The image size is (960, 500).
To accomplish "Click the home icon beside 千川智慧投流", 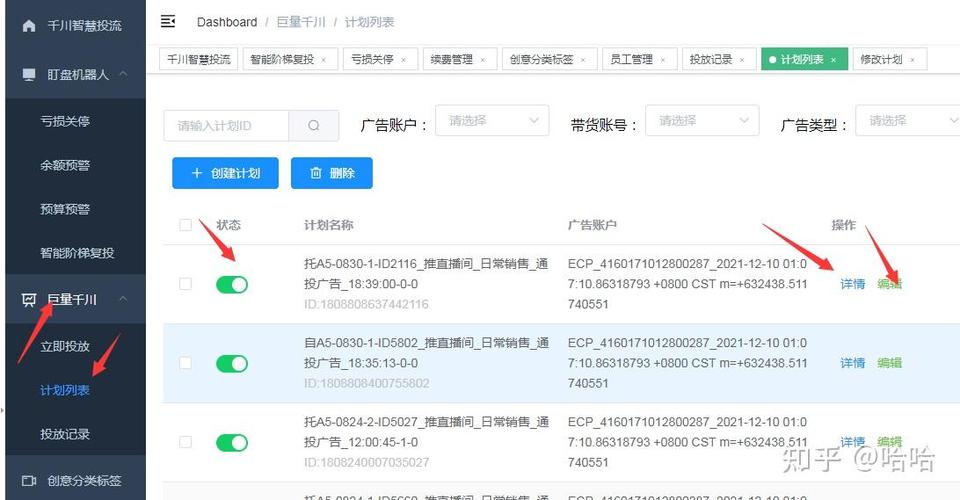I will [29, 26].
